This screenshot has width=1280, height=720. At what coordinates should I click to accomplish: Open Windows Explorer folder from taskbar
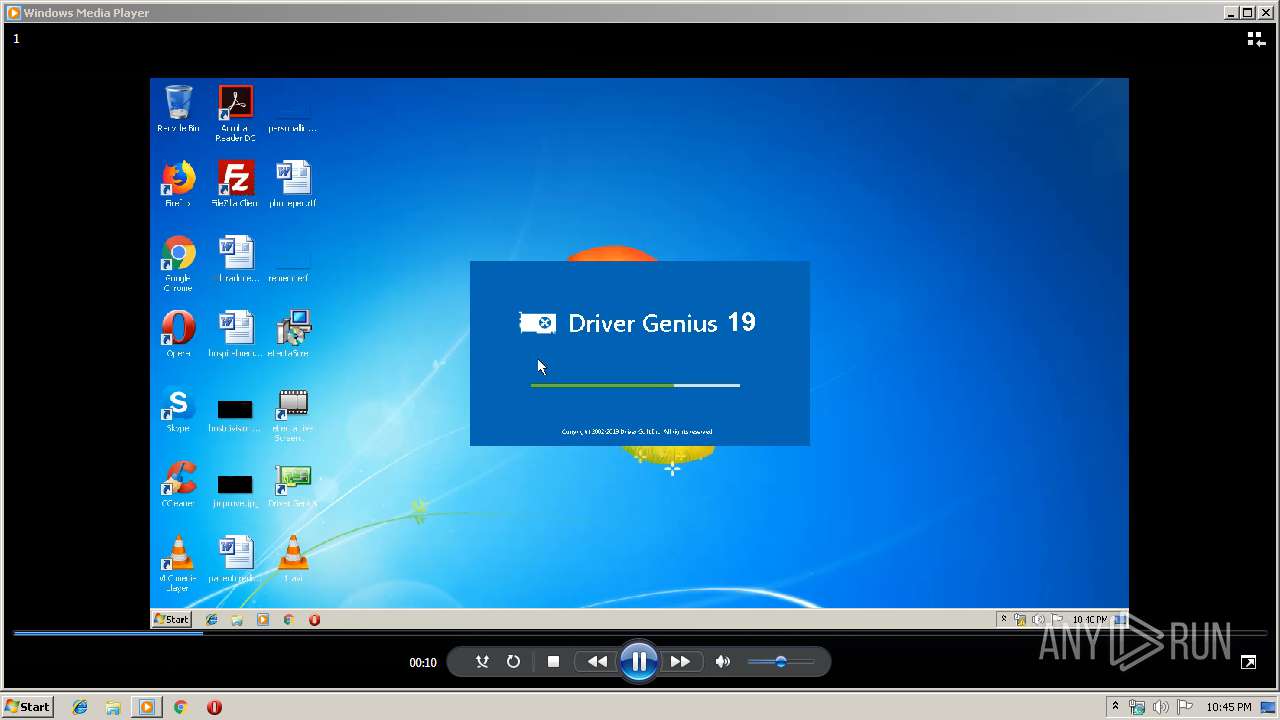coord(113,707)
